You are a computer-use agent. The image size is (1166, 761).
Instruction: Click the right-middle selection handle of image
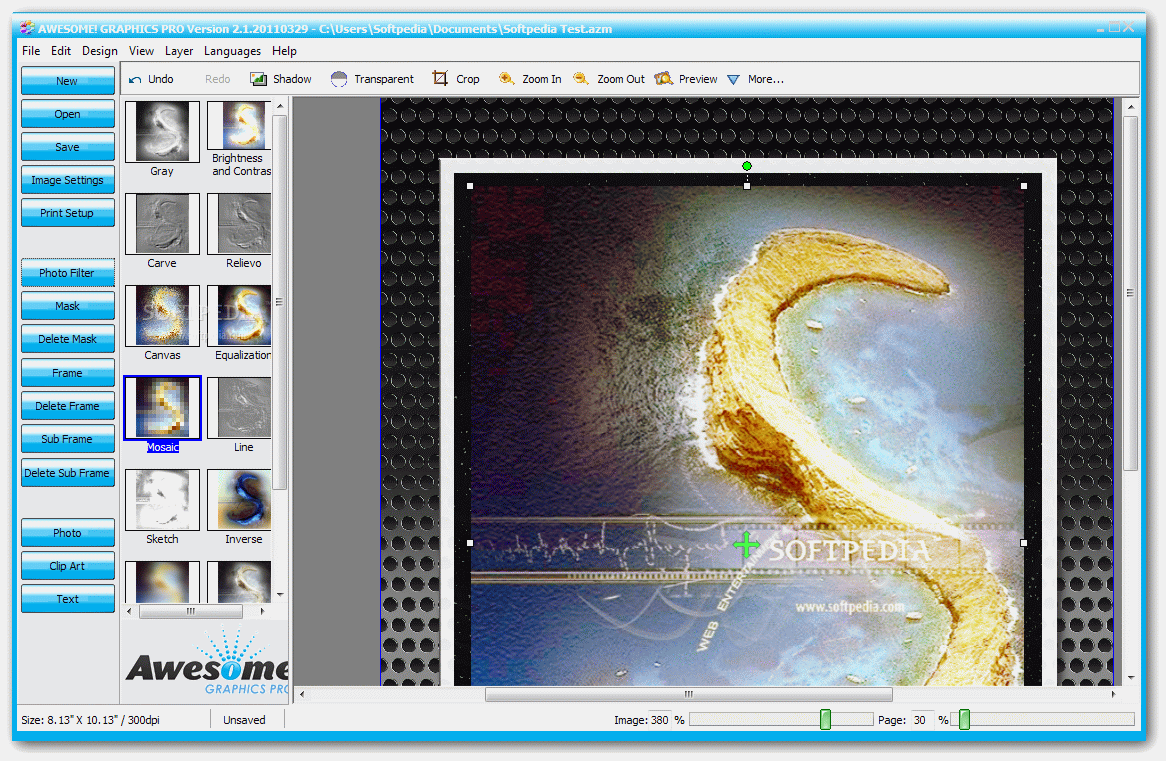[1024, 543]
